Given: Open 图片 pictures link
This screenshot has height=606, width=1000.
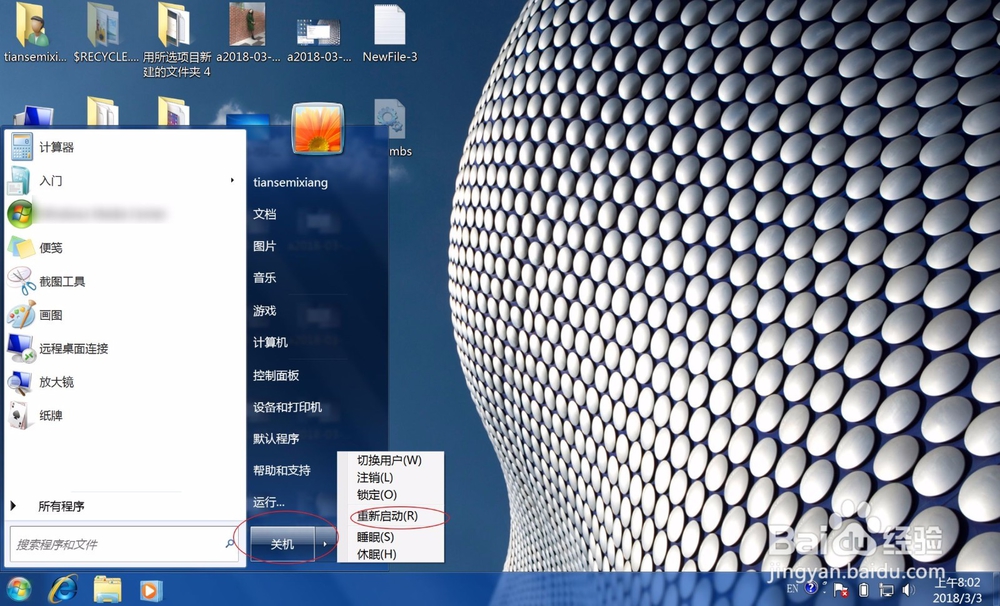Looking at the screenshot, I should click(265, 246).
